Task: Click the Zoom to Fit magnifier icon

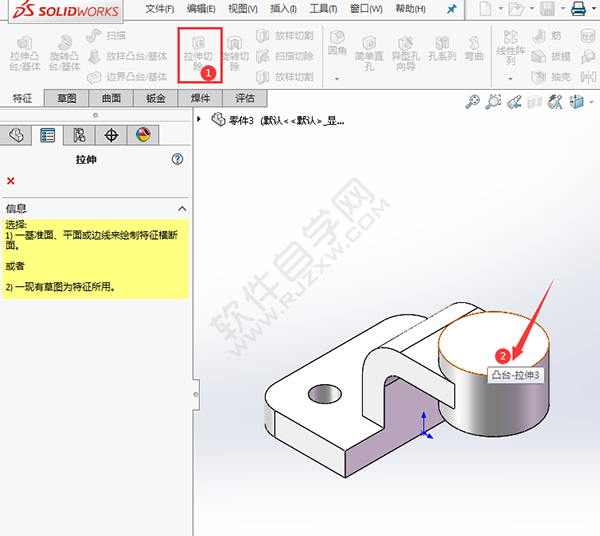Action: pyautogui.click(x=473, y=102)
